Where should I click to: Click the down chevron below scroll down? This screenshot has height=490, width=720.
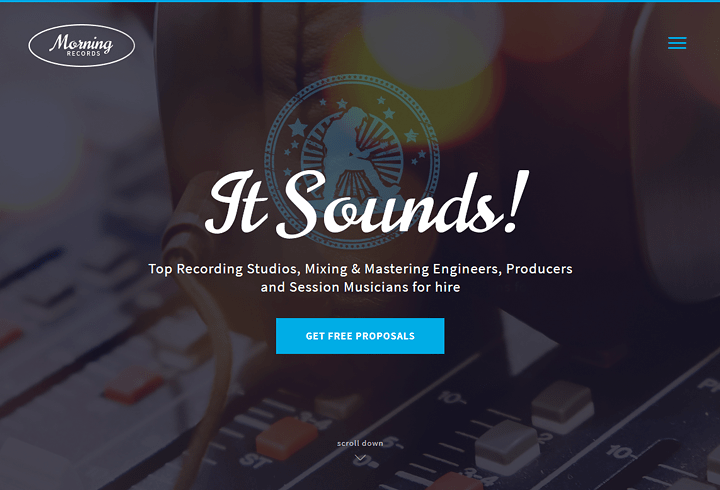pos(360,458)
